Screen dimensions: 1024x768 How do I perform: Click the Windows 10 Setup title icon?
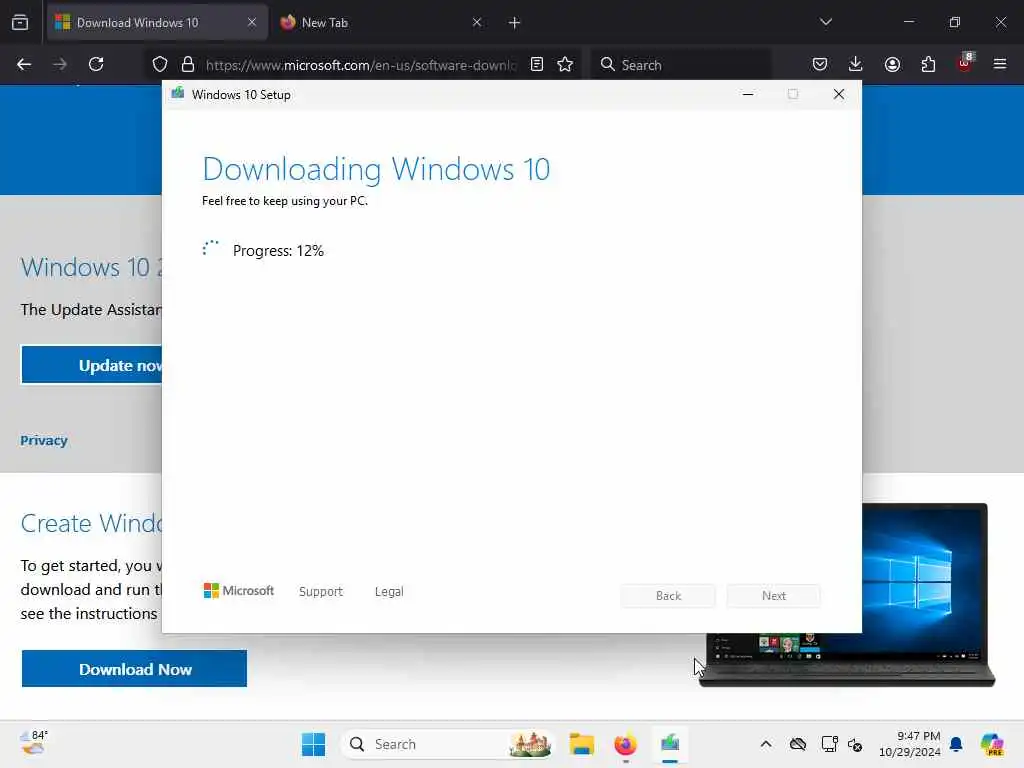pos(178,94)
